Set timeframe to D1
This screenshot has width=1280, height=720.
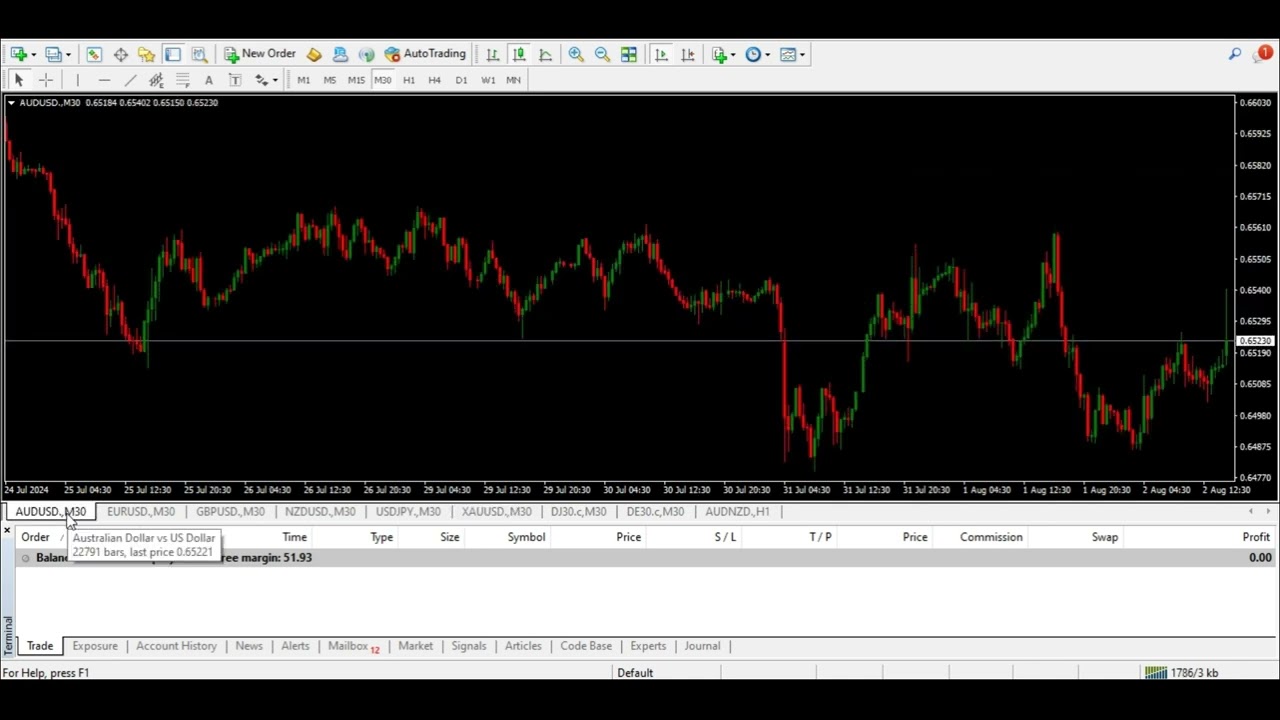pyautogui.click(x=461, y=80)
